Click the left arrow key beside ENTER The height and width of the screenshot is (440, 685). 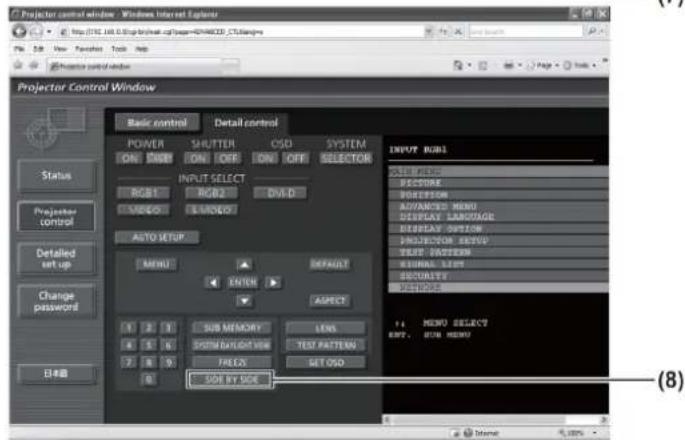pos(212,283)
